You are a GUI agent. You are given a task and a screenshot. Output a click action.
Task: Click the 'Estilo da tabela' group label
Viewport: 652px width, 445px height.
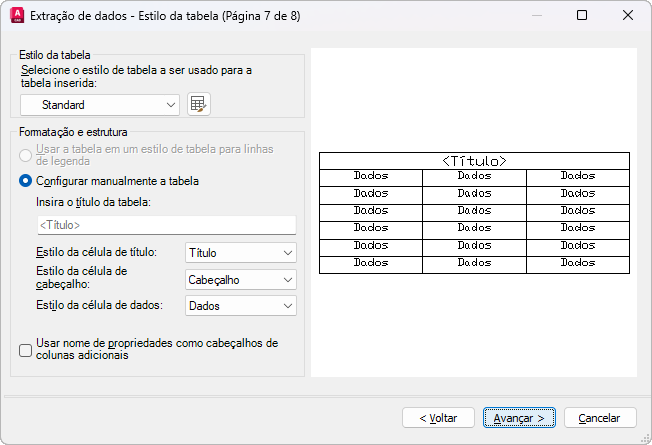click(x=55, y=54)
